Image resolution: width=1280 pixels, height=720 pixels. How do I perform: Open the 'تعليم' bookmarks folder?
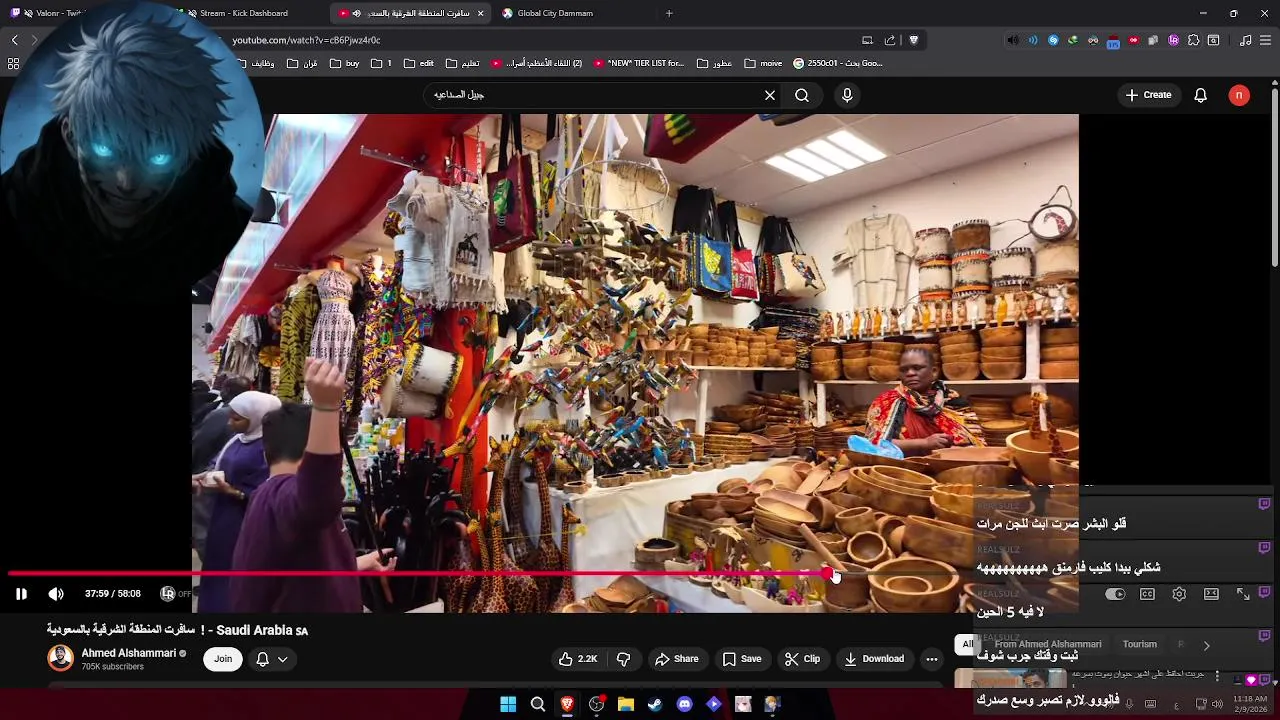click(x=461, y=63)
